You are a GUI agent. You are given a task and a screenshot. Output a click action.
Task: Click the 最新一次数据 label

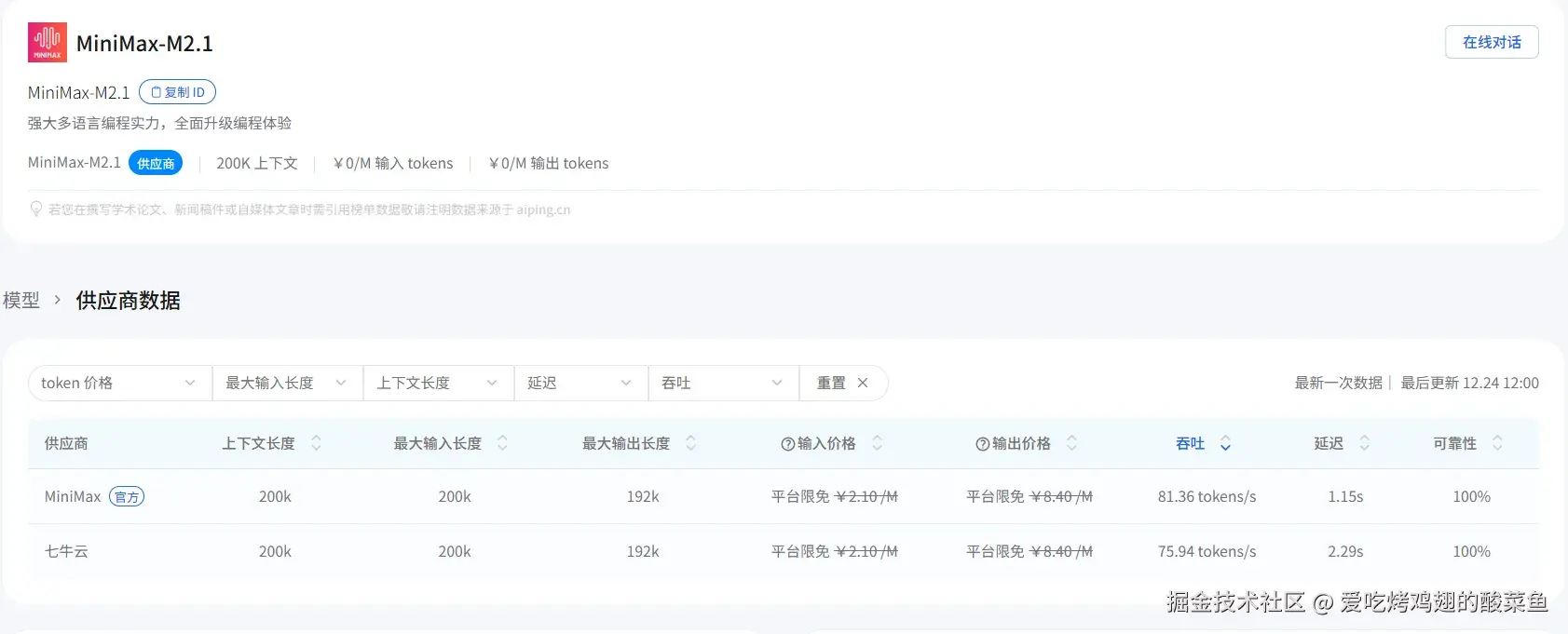[x=1339, y=383]
